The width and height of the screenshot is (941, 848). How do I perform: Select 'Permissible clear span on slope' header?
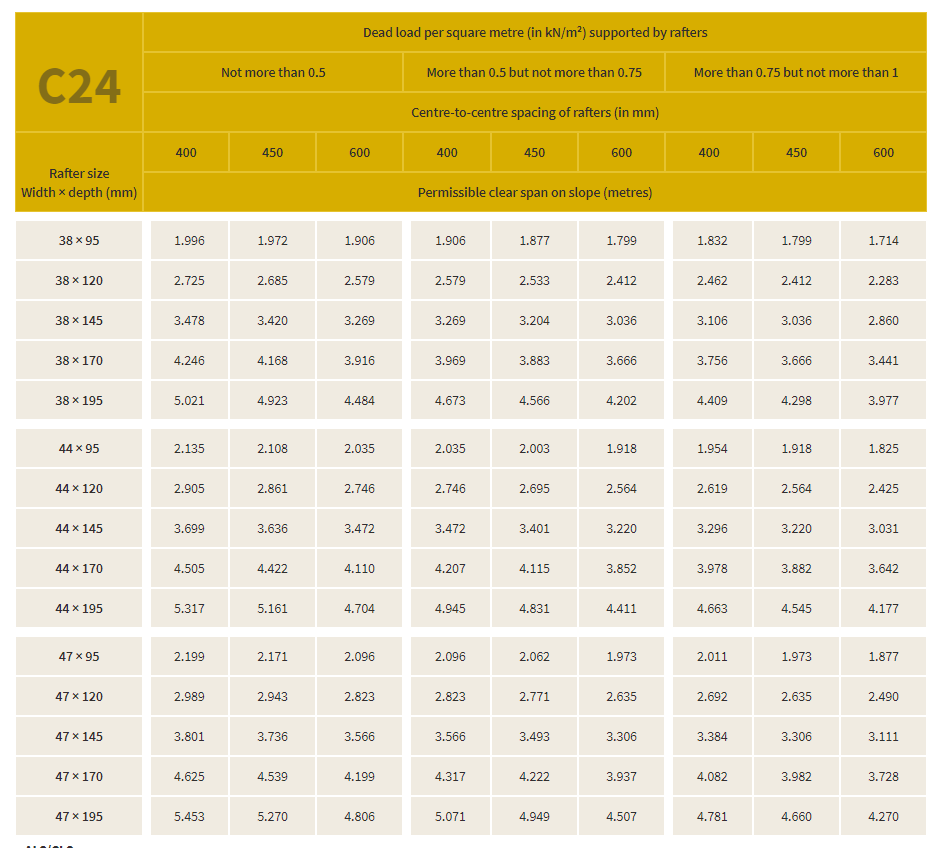point(535,193)
